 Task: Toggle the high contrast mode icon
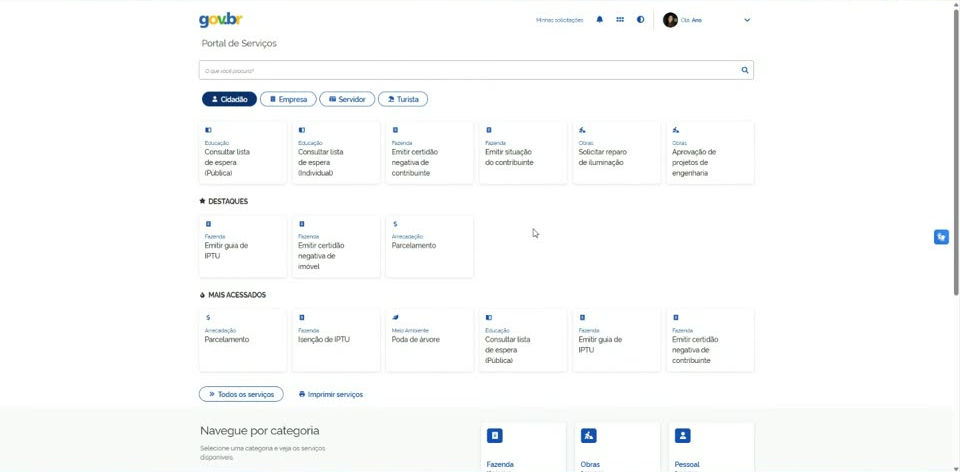coord(640,20)
